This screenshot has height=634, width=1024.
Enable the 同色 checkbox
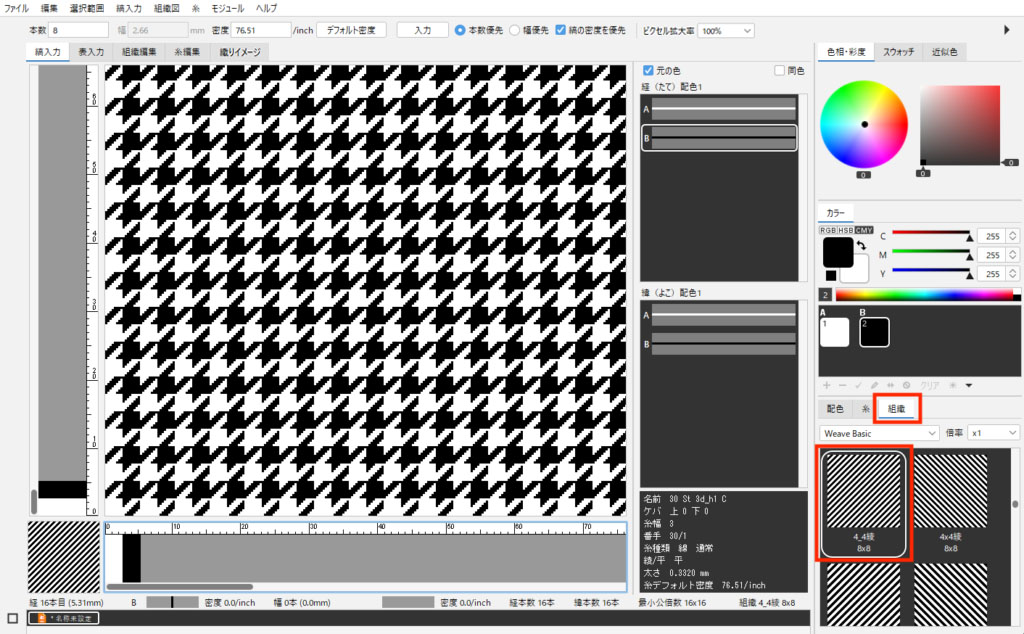pyautogui.click(x=780, y=71)
